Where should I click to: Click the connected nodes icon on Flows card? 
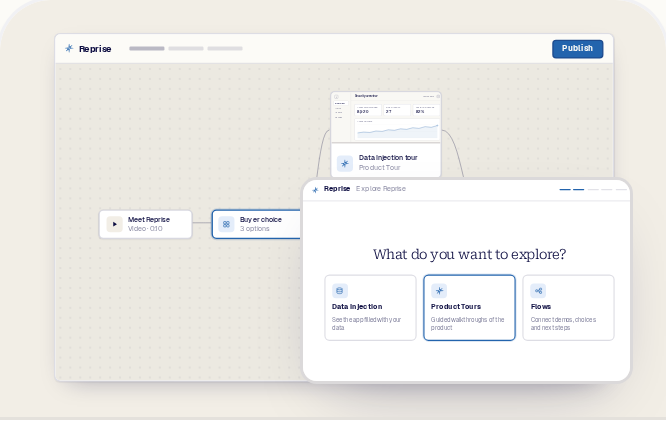point(538,291)
